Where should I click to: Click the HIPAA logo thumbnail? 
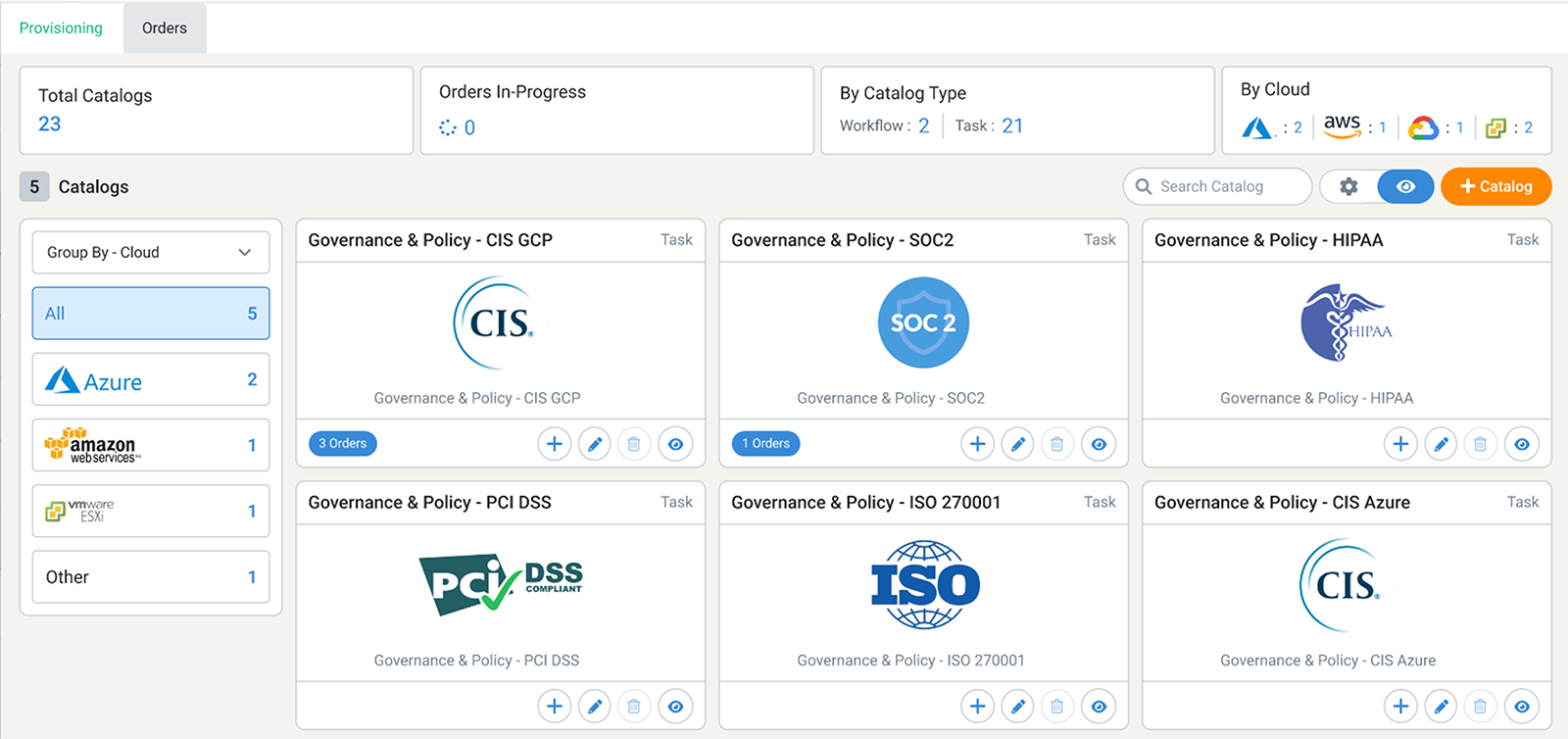click(x=1347, y=322)
